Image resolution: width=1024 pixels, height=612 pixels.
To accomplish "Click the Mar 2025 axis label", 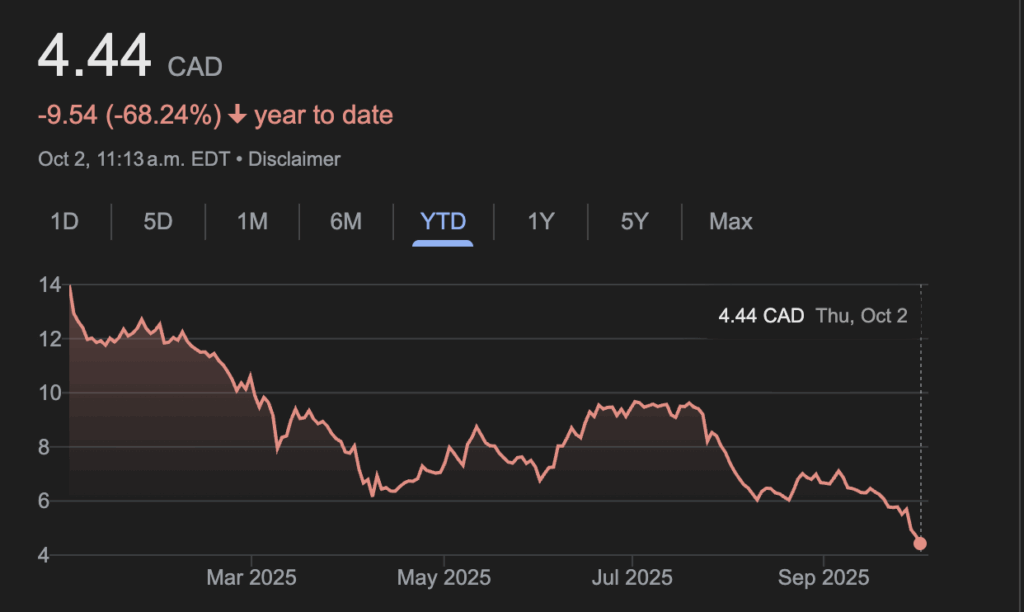I will pyautogui.click(x=251, y=578).
